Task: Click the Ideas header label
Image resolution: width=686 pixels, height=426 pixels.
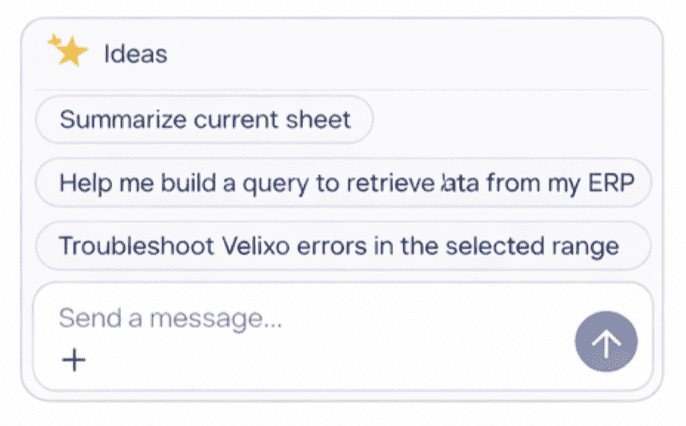Action: click(135, 53)
